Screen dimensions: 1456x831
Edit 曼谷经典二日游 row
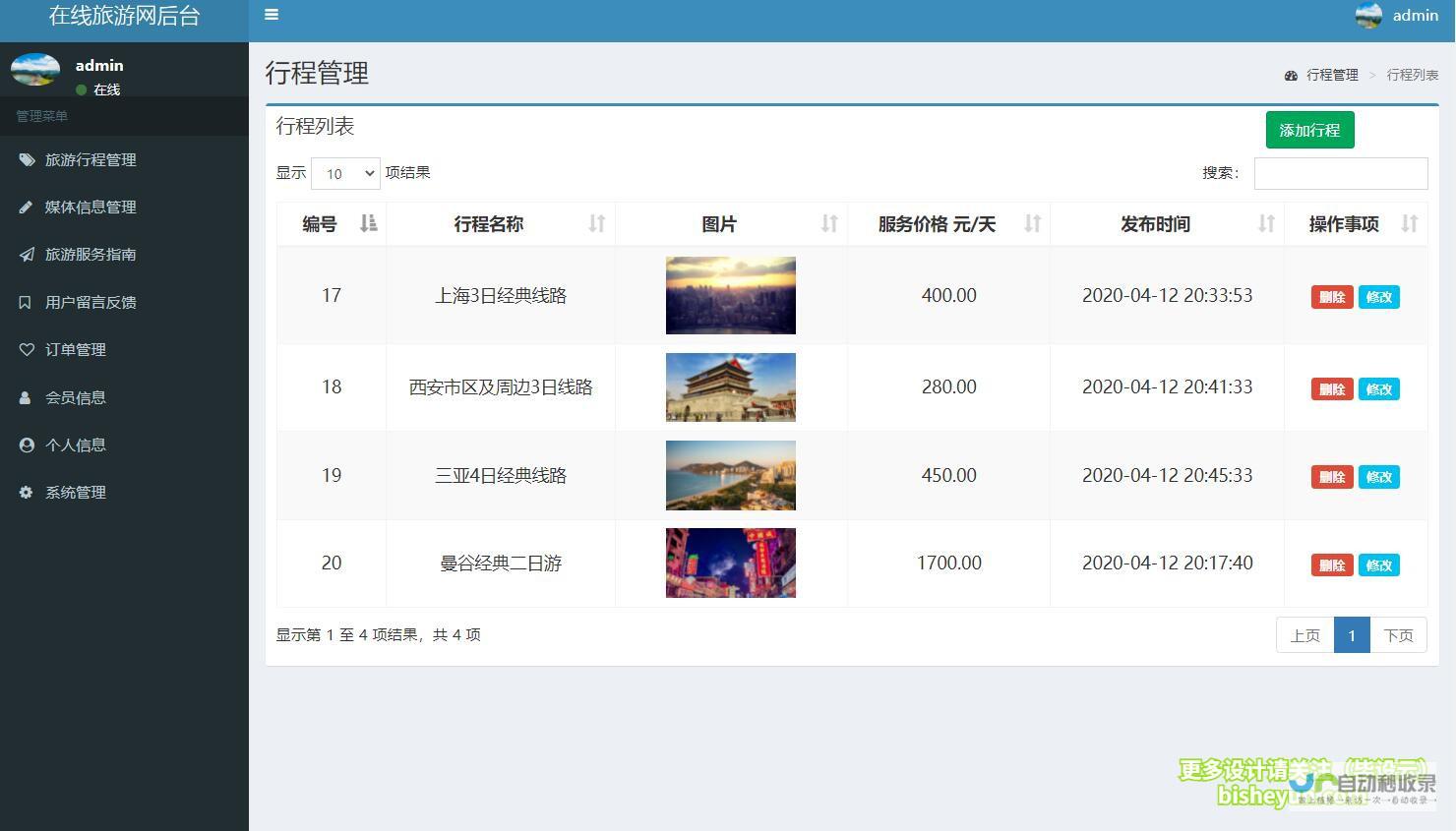(1378, 565)
